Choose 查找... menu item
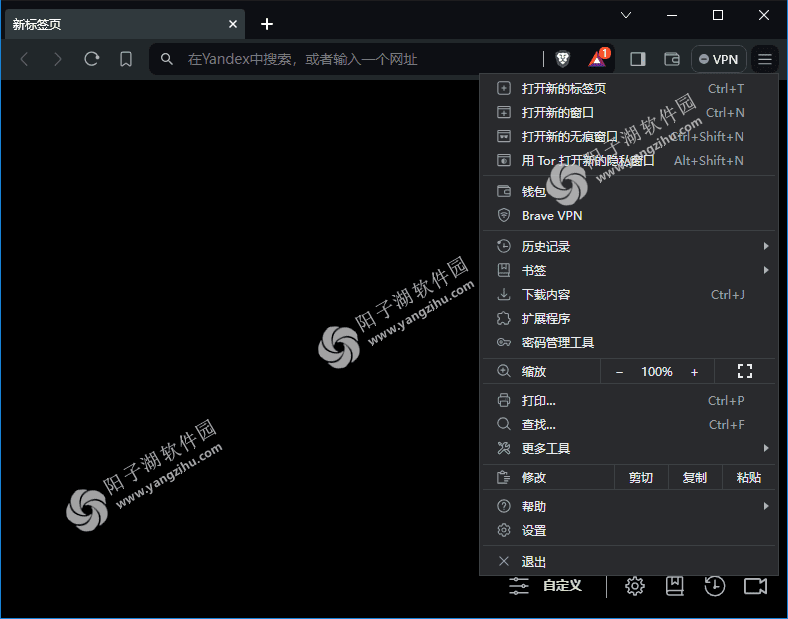 (x=628, y=425)
